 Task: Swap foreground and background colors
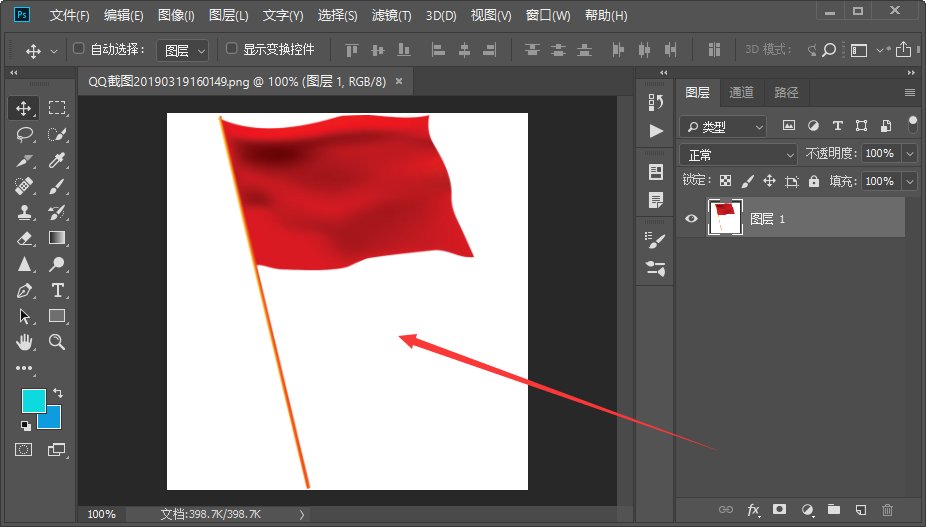(x=57, y=393)
